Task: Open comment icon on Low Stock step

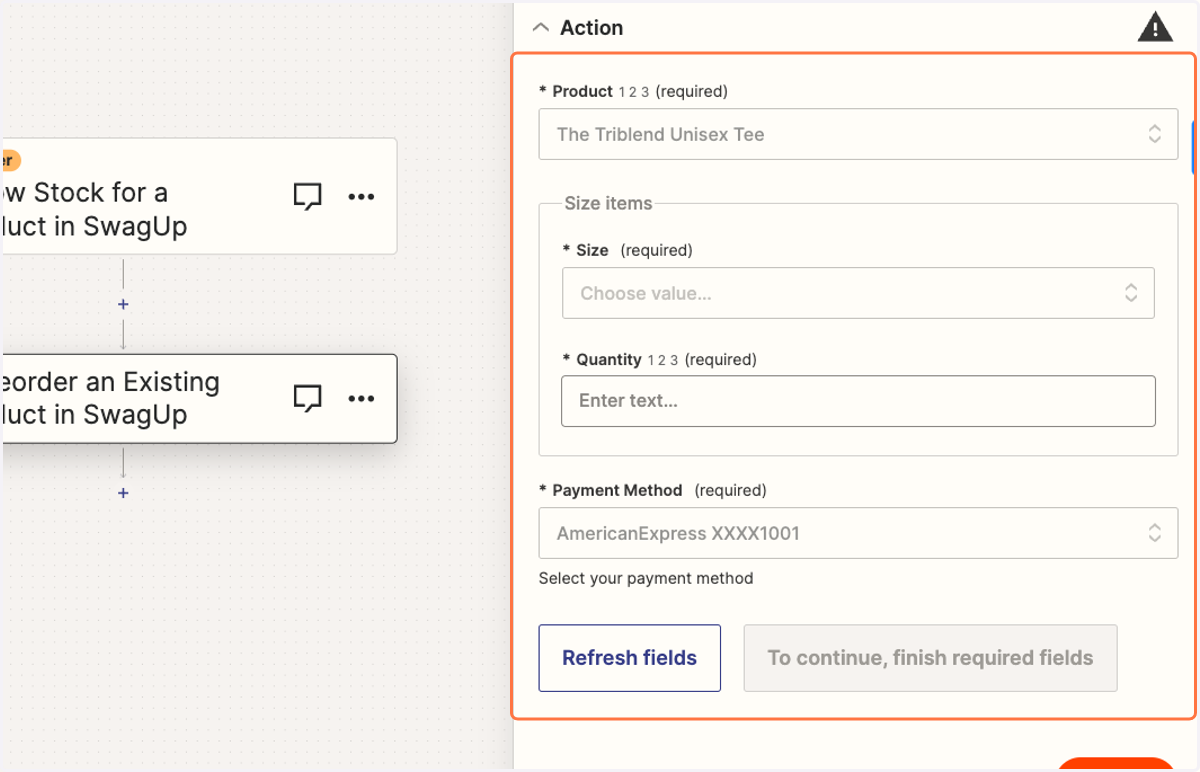Action: pos(308,197)
